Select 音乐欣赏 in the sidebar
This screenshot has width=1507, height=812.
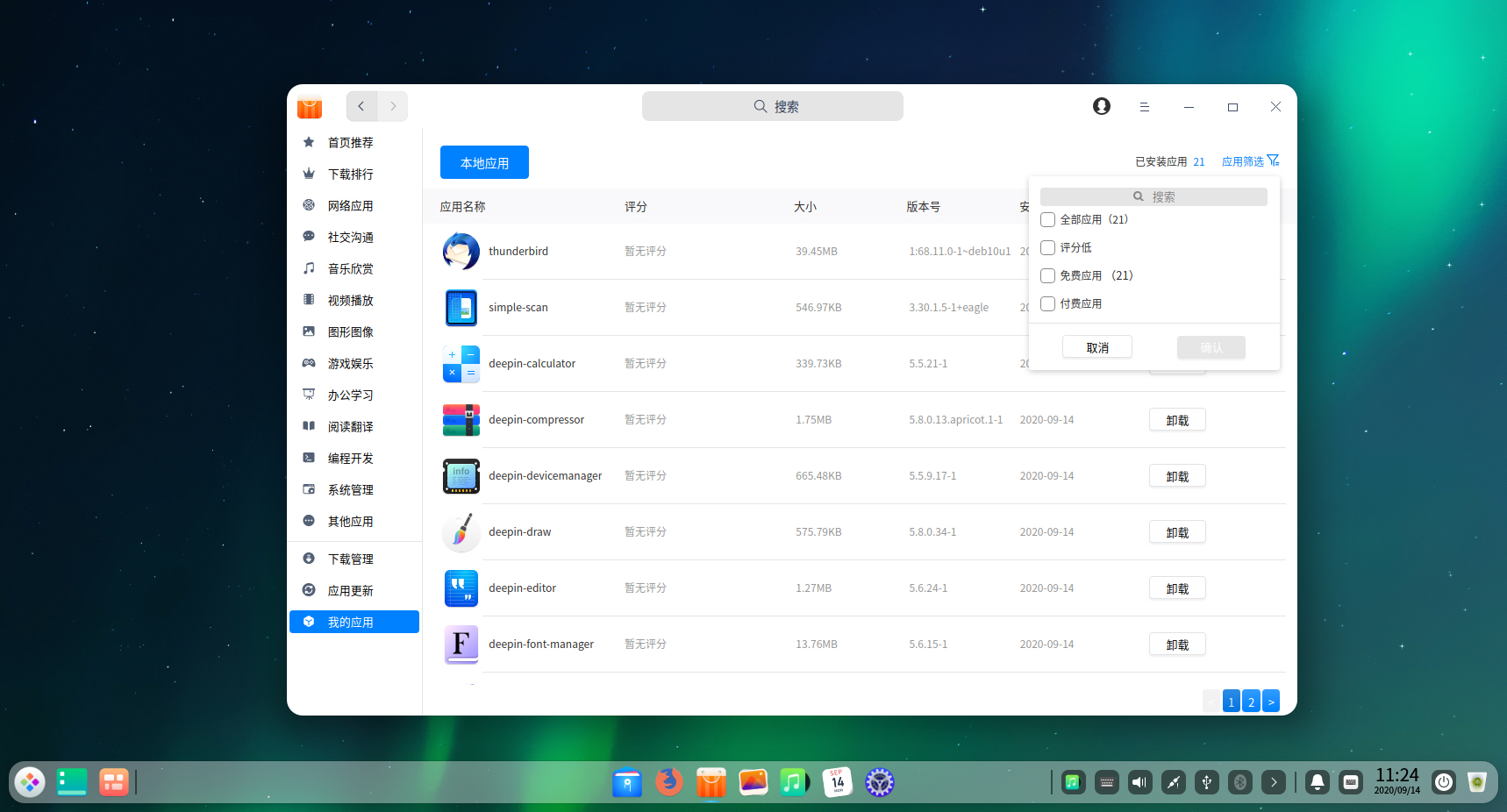354,268
